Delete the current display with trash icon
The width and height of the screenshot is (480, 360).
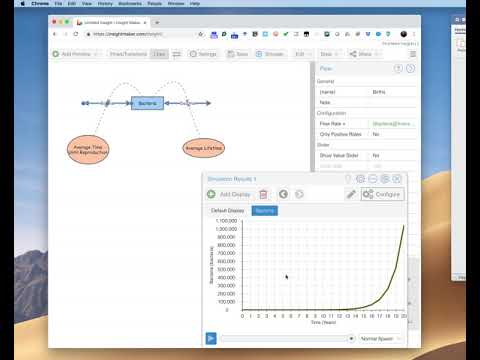[263, 194]
